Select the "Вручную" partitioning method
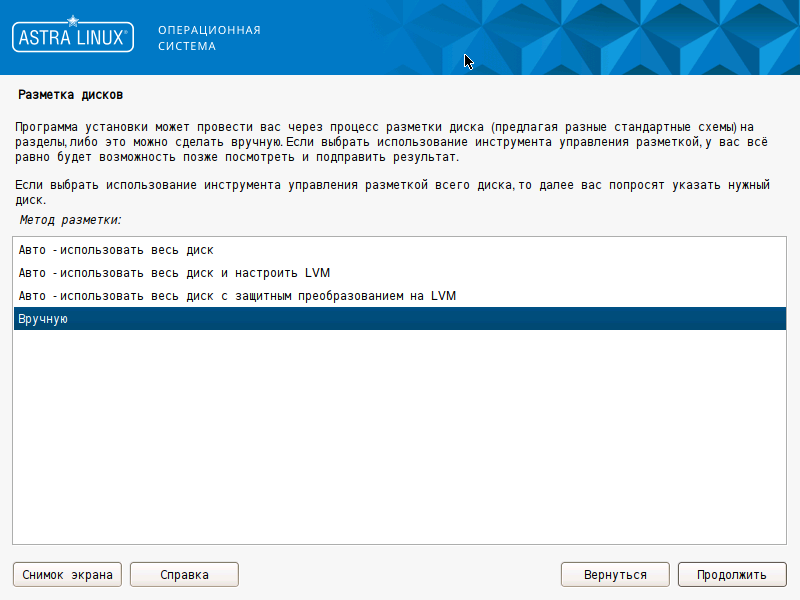800x600 pixels. pyautogui.click(x=42, y=319)
